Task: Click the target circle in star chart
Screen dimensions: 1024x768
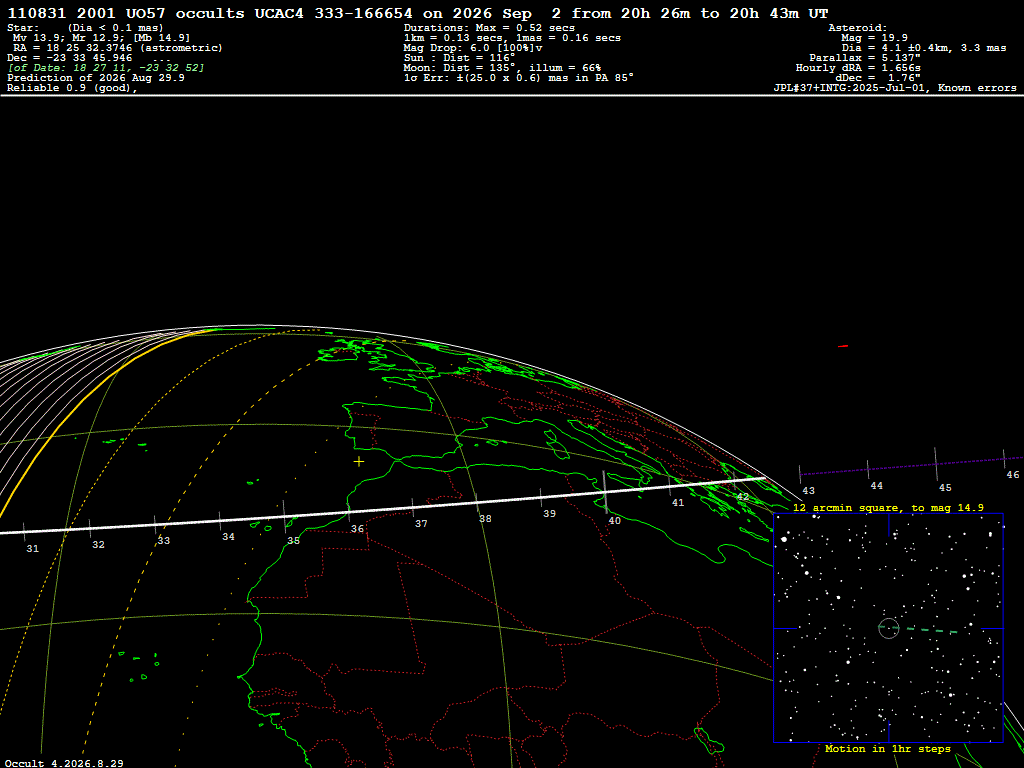Action: tap(889, 628)
